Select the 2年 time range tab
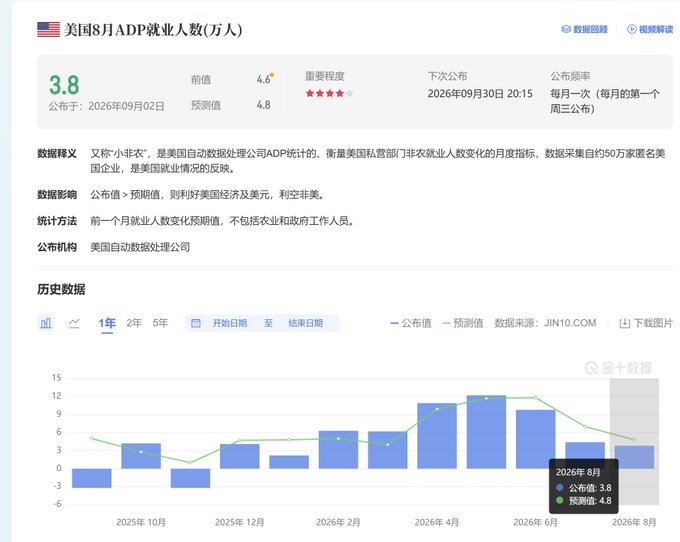The width and height of the screenshot is (680, 542). click(x=134, y=323)
